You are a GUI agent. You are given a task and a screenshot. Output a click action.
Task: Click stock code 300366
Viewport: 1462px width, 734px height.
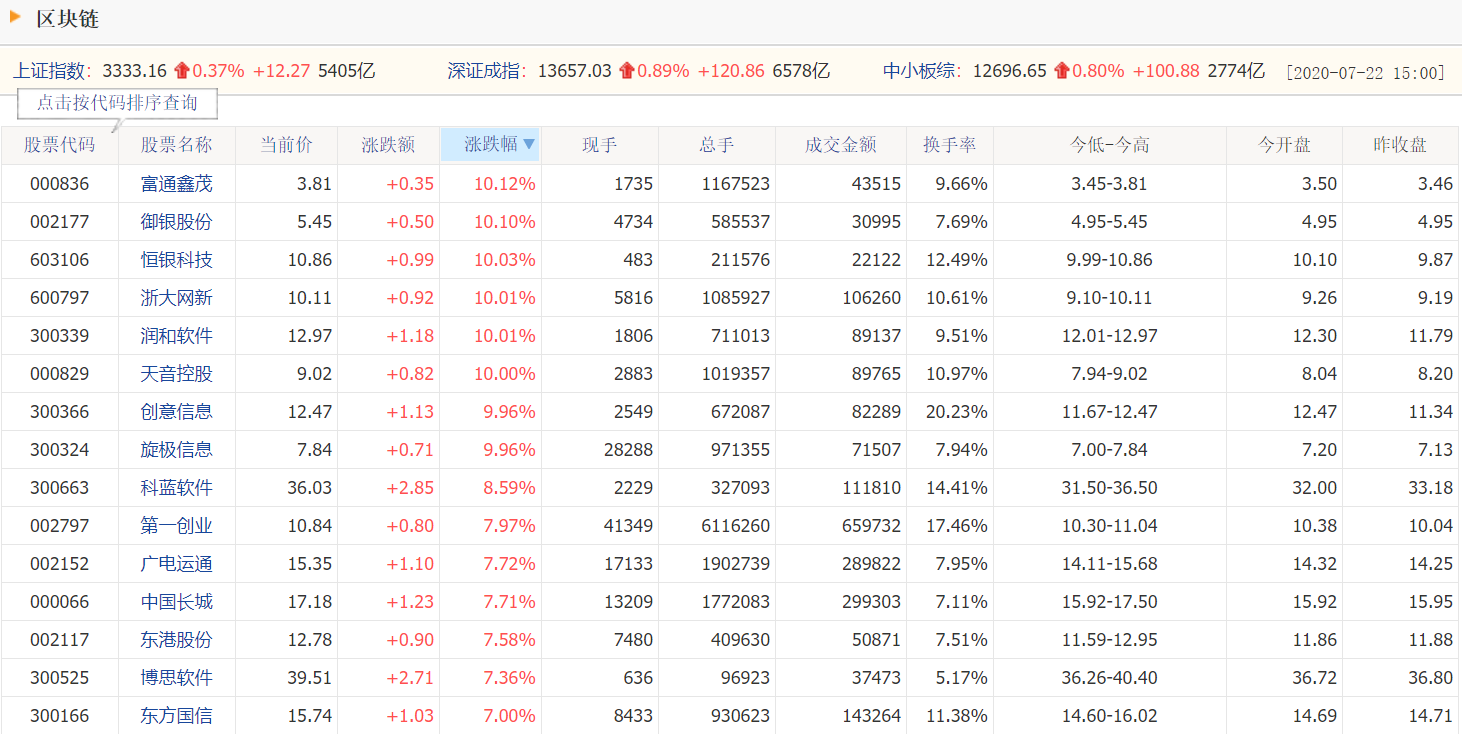click(x=60, y=412)
